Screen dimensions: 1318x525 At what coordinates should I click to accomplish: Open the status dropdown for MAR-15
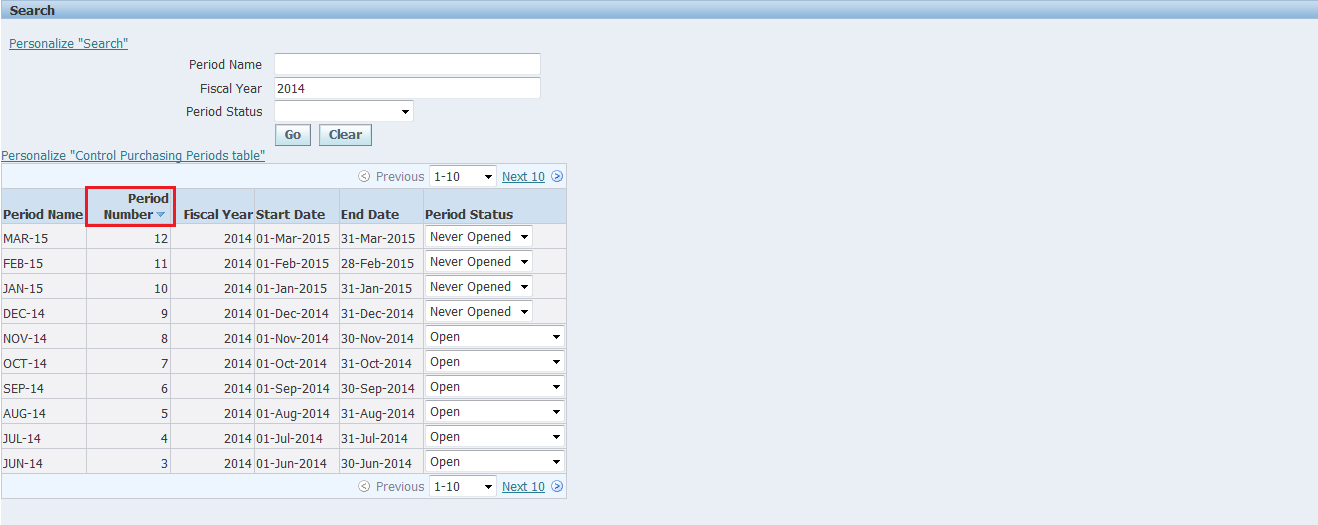tap(479, 237)
